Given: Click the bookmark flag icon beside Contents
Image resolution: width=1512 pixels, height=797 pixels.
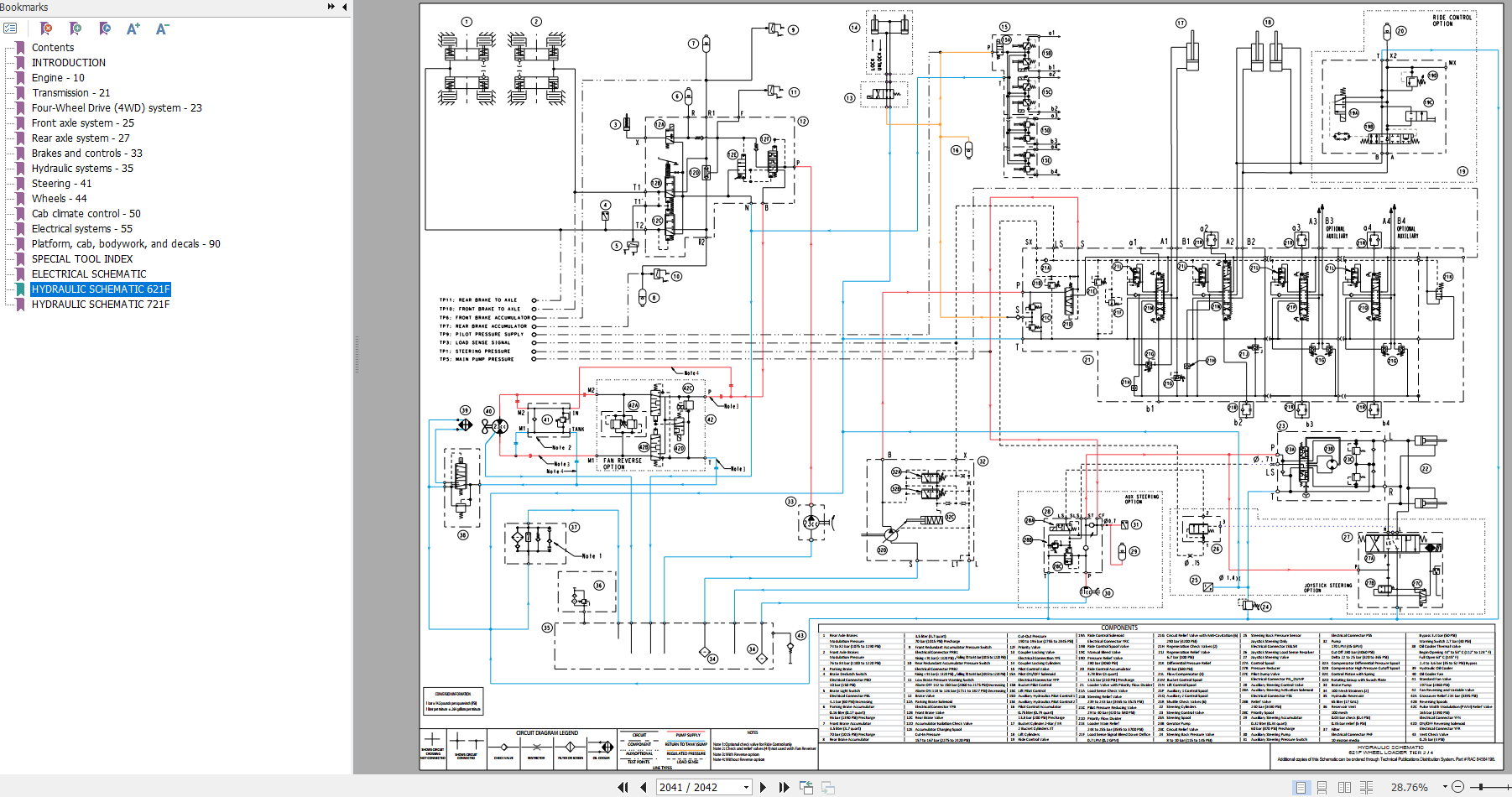Looking at the screenshot, I should tap(21, 48).
